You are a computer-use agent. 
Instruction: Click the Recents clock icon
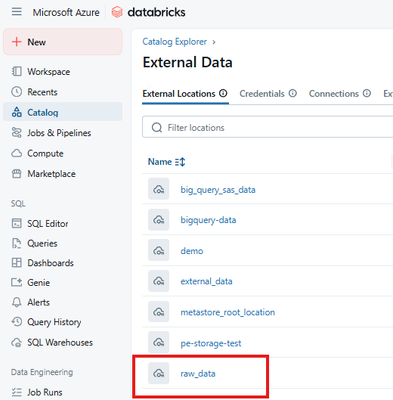click(x=17, y=92)
